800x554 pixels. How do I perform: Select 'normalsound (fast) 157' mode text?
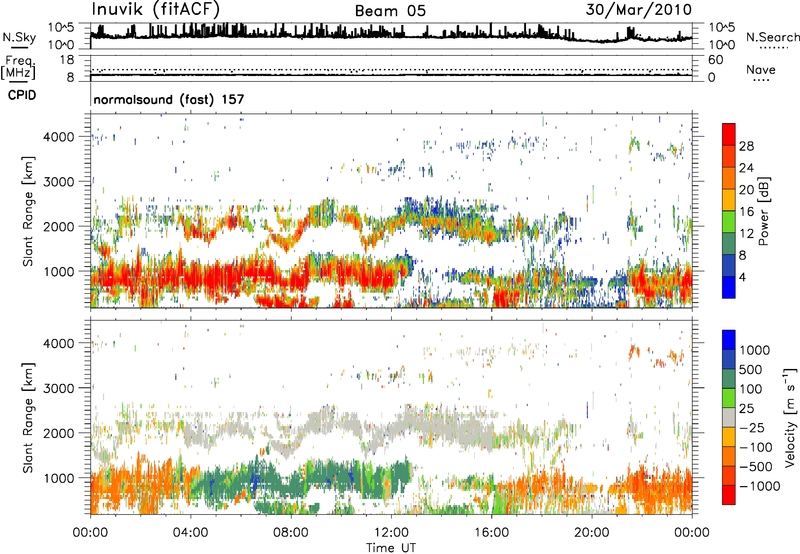click(169, 99)
